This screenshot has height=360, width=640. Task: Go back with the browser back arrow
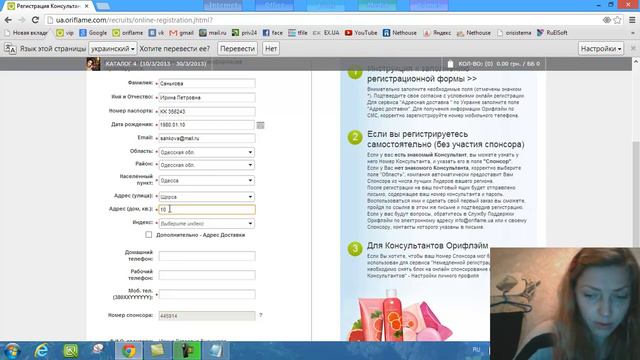8,20
